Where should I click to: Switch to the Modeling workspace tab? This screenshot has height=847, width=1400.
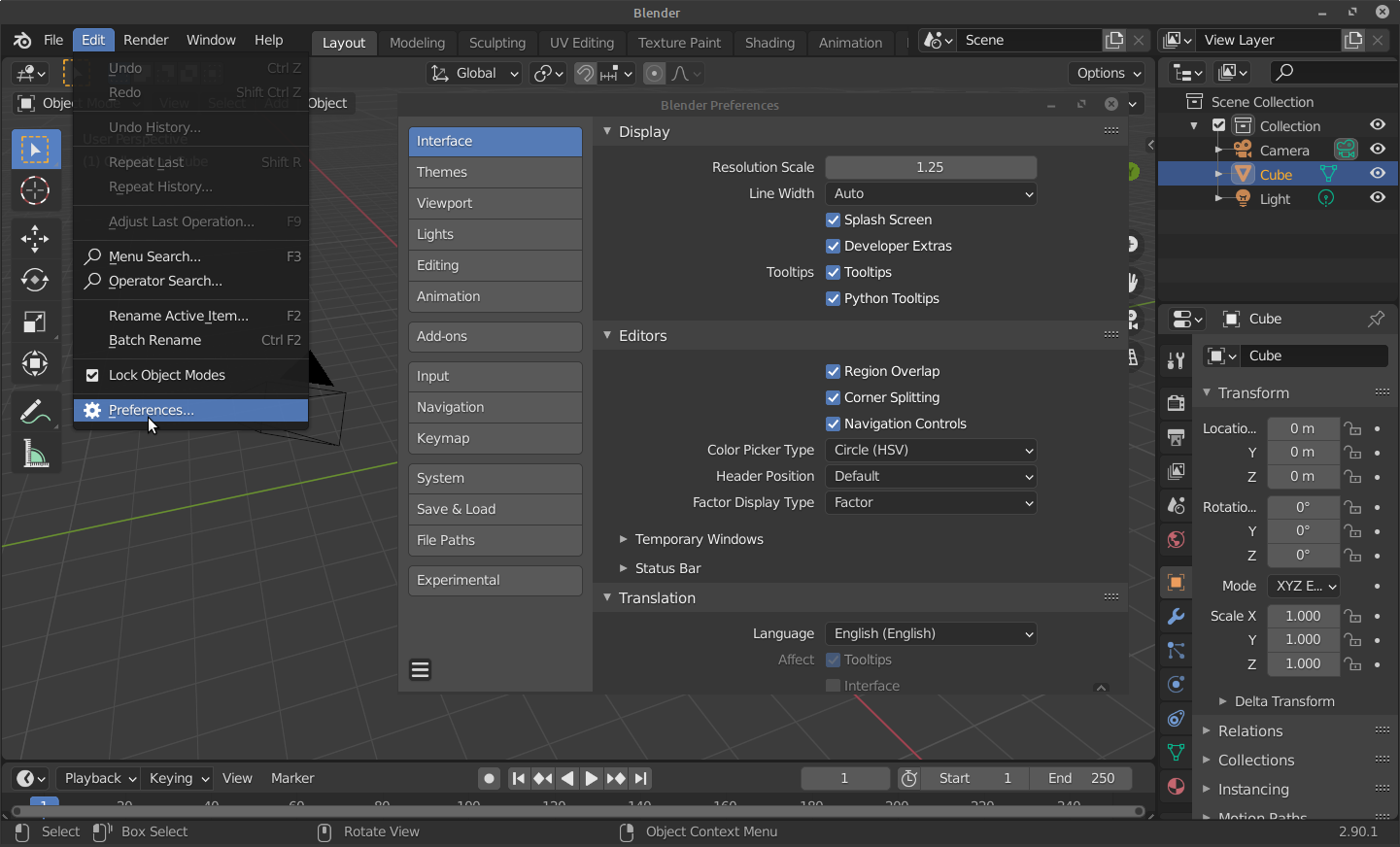pos(417,43)
